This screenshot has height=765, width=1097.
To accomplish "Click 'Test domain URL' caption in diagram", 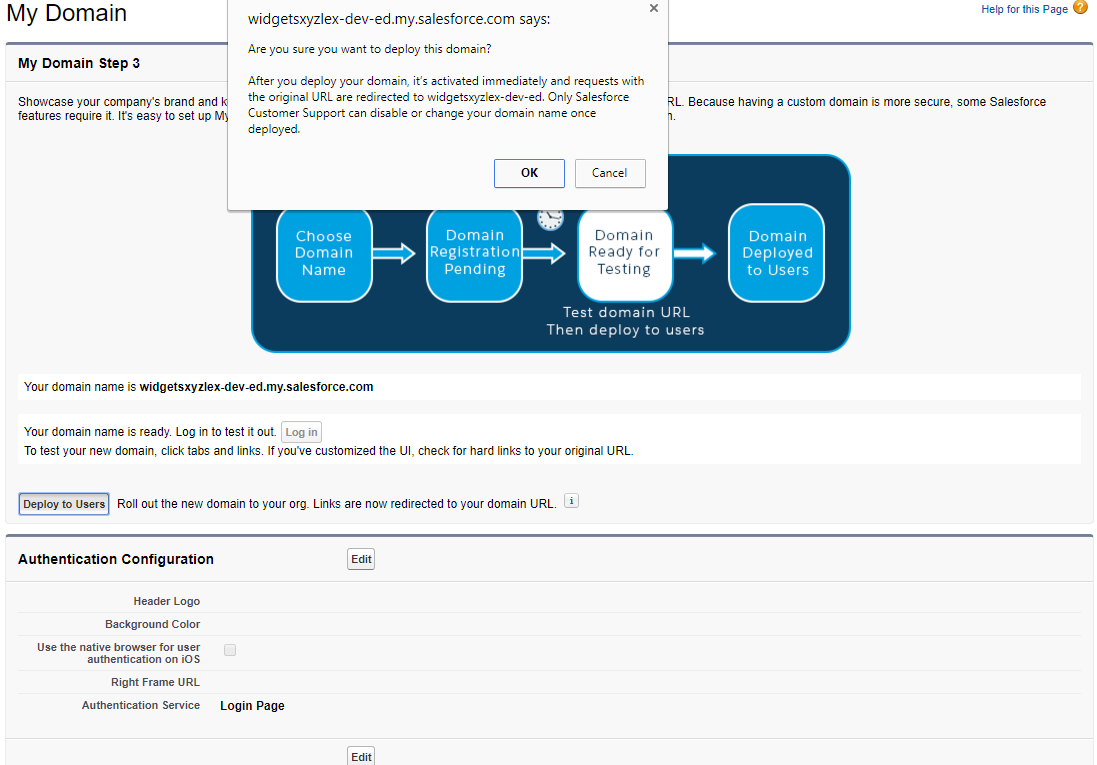I will point(626,312).
